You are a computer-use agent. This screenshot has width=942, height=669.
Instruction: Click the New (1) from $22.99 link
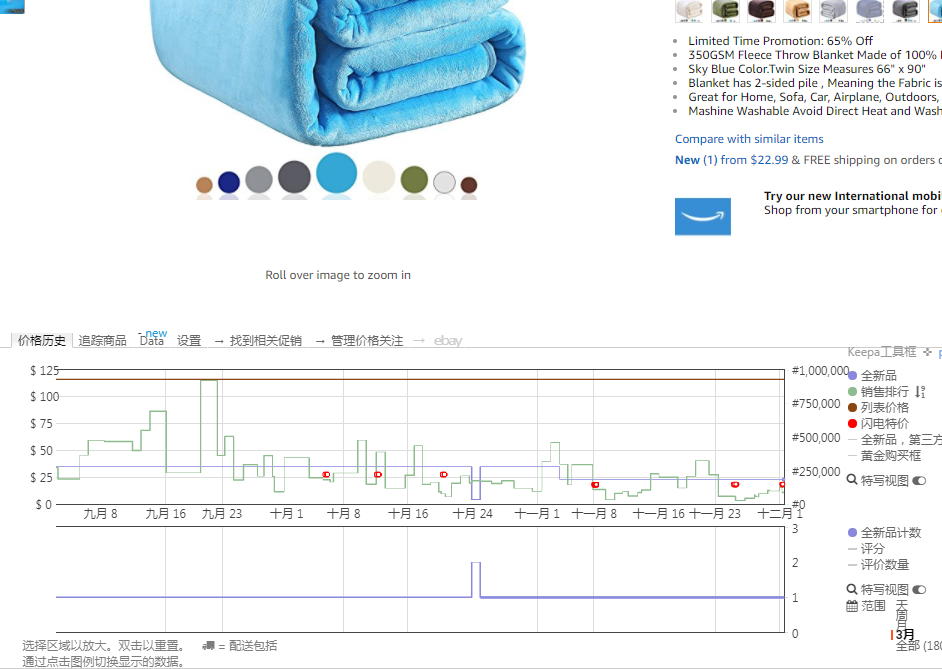tap(731, 160)
